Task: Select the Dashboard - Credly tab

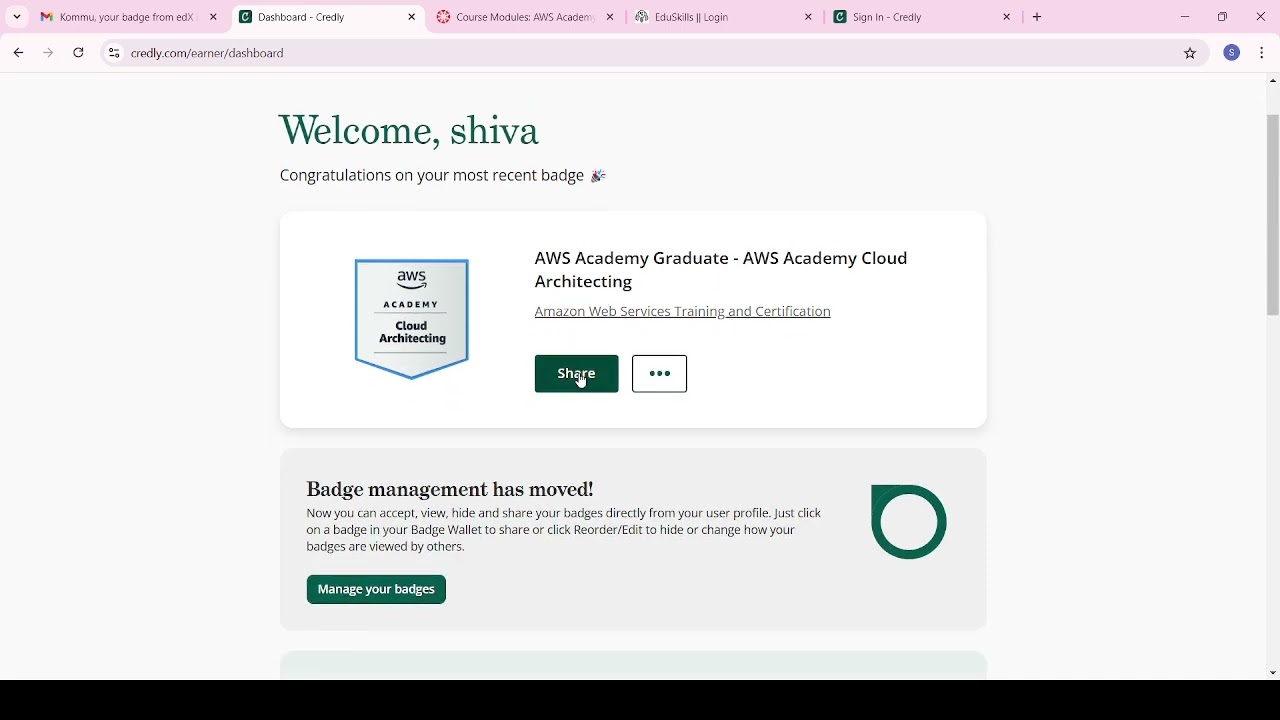Action: point(324,17)
